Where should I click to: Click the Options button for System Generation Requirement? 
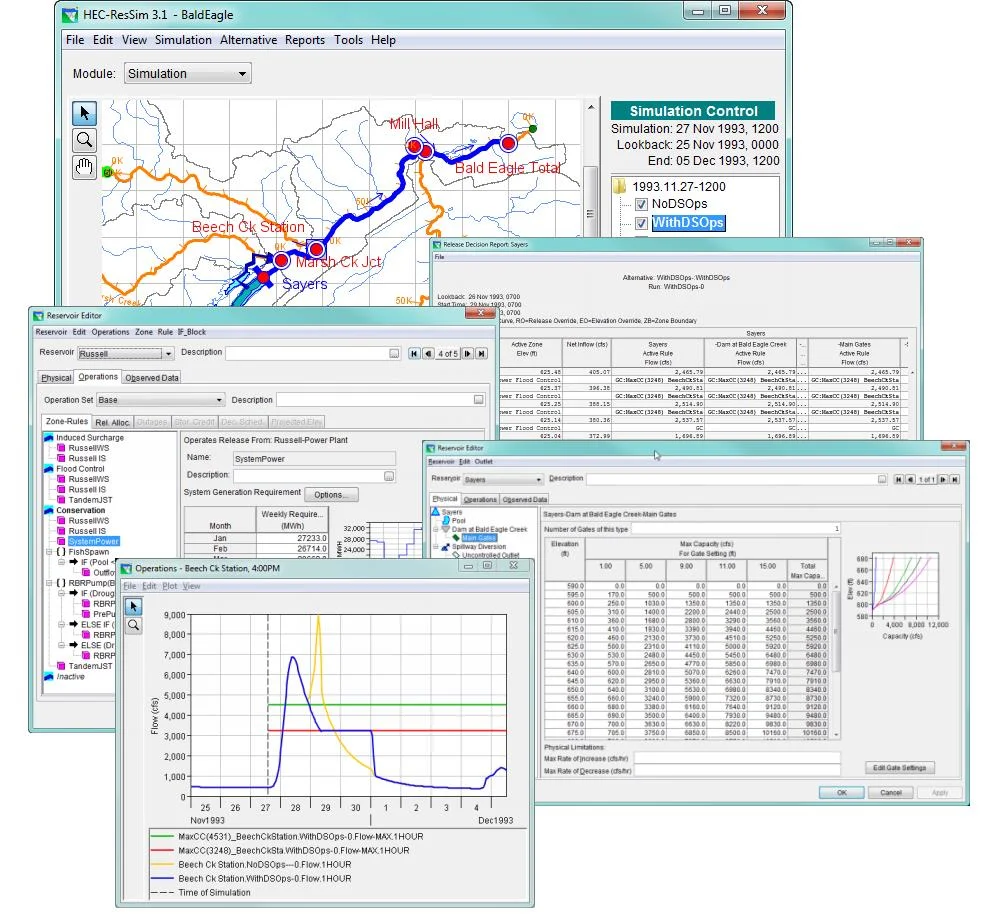tap(333, 494)
